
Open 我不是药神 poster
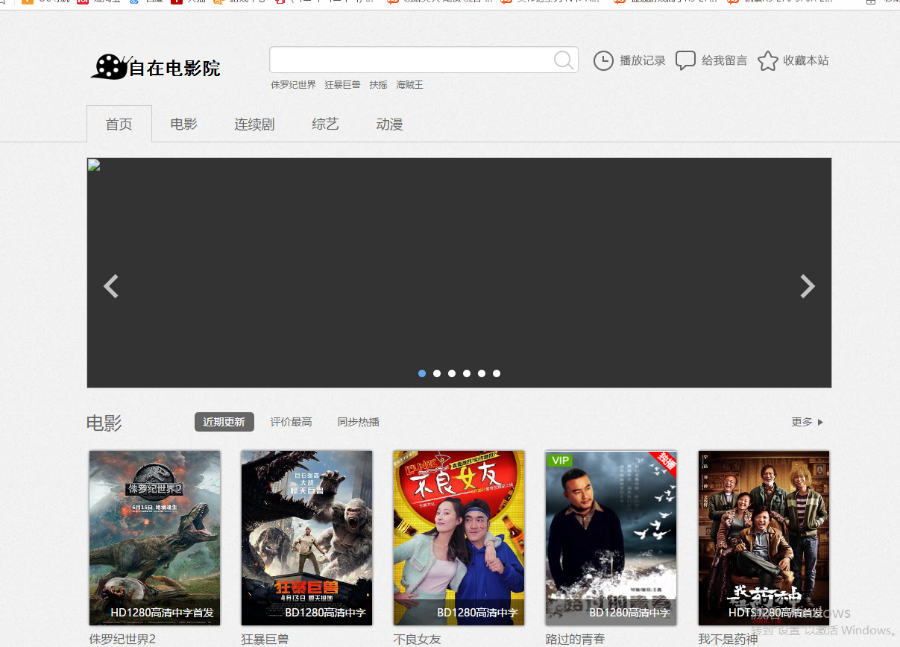(763, 538)
